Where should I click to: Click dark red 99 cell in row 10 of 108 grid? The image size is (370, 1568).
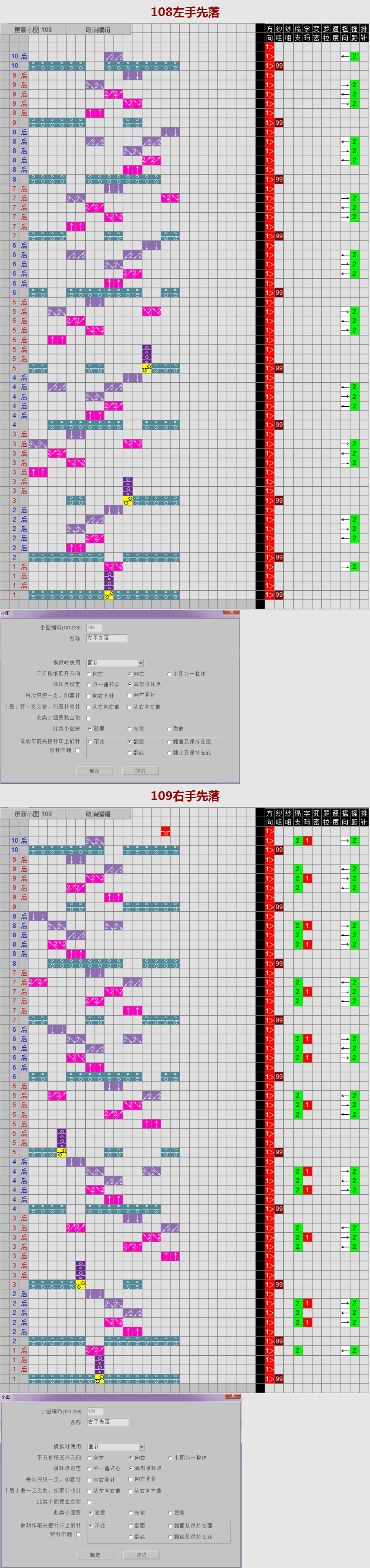pyautogui.click(x=279, y=66)
